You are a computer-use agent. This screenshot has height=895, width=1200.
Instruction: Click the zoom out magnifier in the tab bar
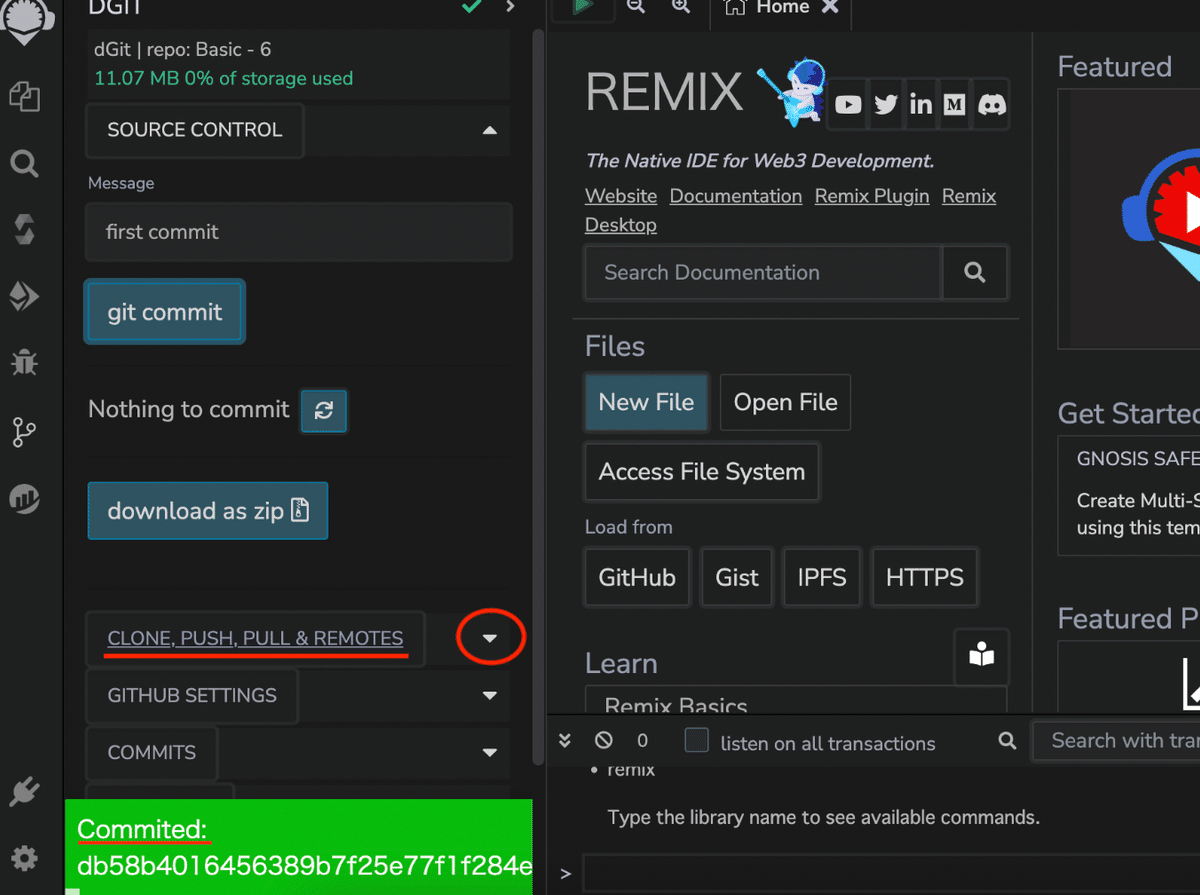[x=636, y=6]
